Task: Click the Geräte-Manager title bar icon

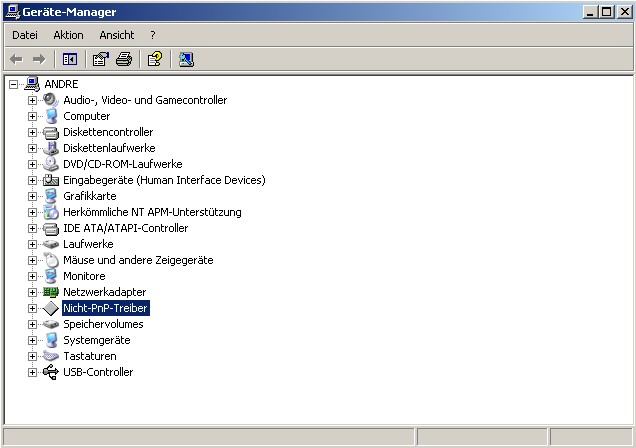Action: point(13,11)
